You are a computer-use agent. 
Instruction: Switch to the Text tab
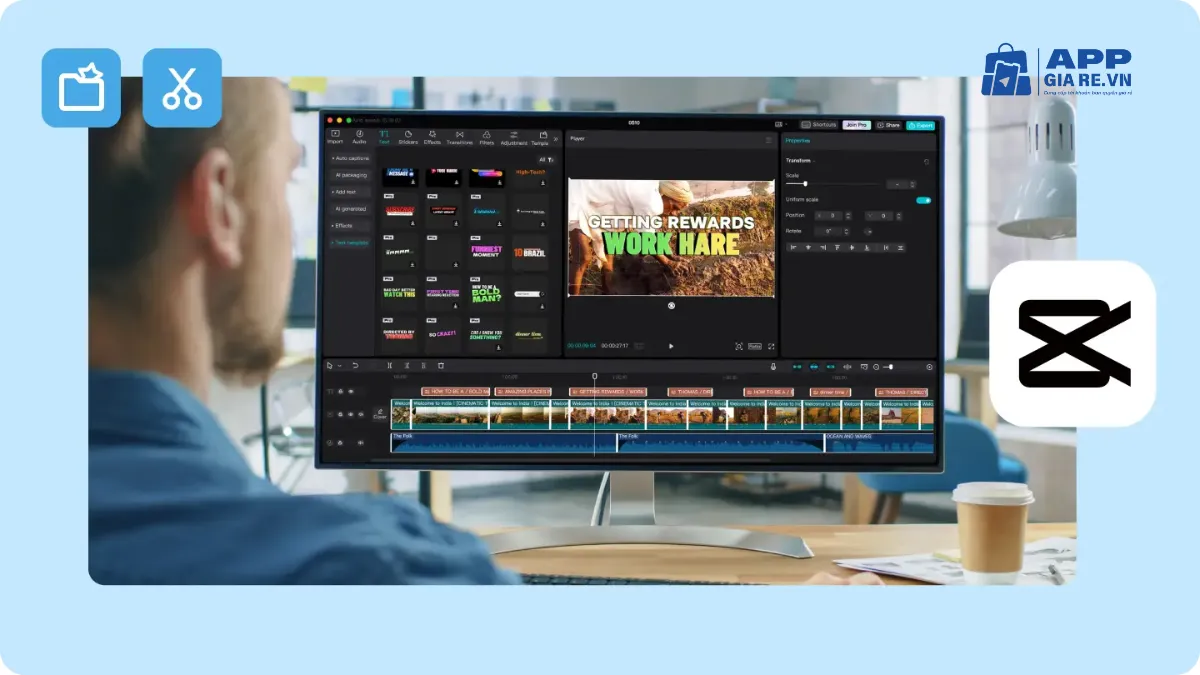[385, 135]
